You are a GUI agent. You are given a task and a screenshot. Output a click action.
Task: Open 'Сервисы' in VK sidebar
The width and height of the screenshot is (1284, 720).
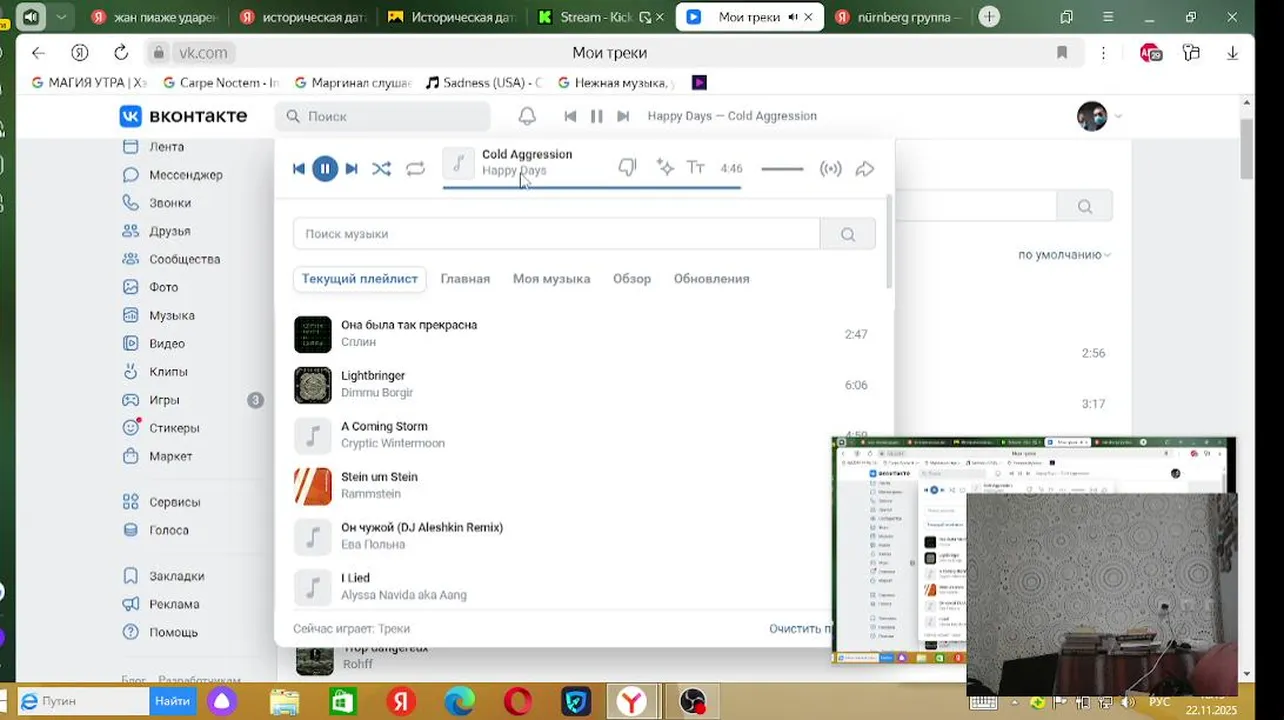(175, 502)
